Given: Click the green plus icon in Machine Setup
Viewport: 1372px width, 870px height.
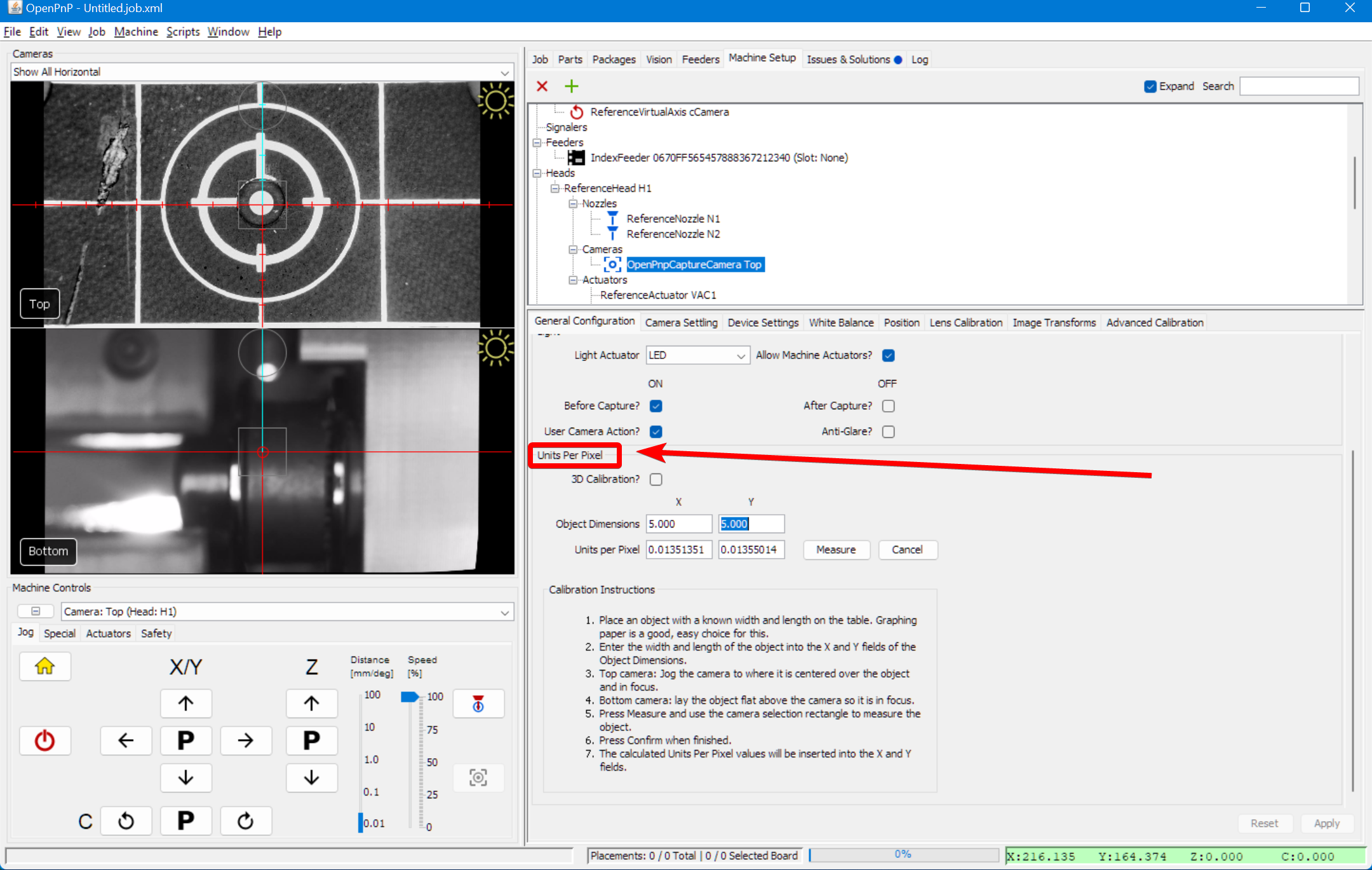Looking at the screenshot, I should coord(570,86).
